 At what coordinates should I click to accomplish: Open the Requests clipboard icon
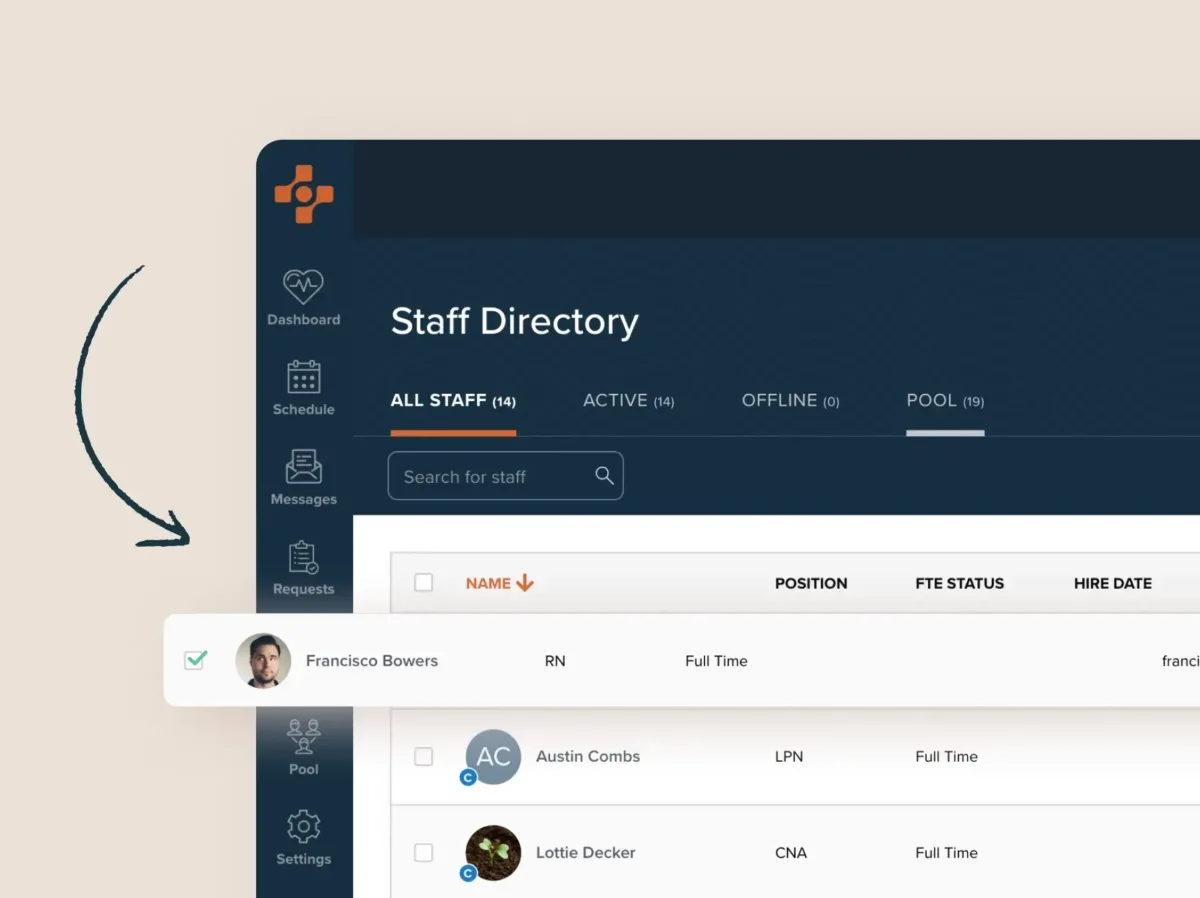(303, 557)
